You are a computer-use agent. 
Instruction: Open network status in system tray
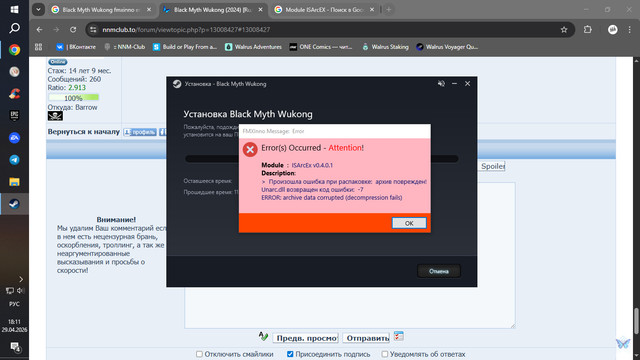[x=9, y=291]
